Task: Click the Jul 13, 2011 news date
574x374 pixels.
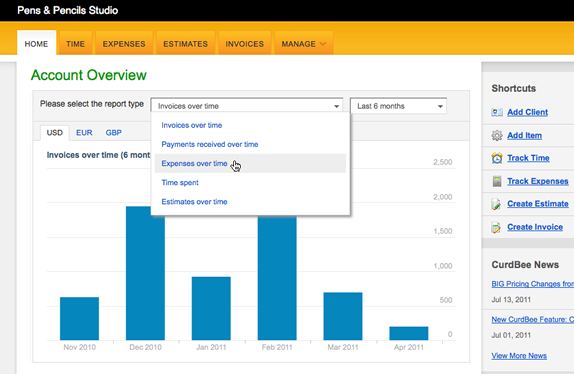Action: pyautogui.click(x=511, y=300)
